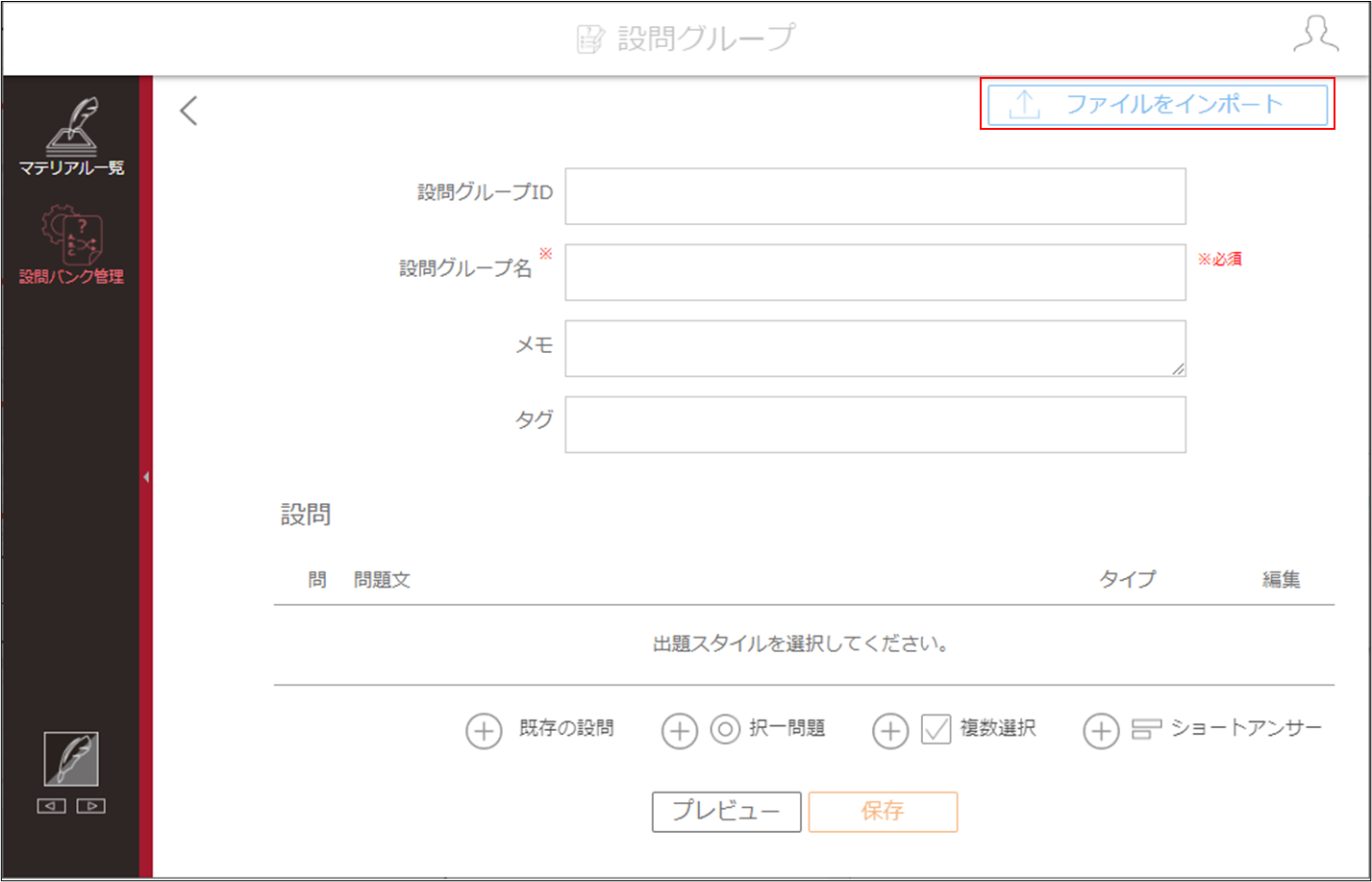Click the タイプ column header
The height and width of the screenshot is (882, 1372).
[x=1128, y=579]
